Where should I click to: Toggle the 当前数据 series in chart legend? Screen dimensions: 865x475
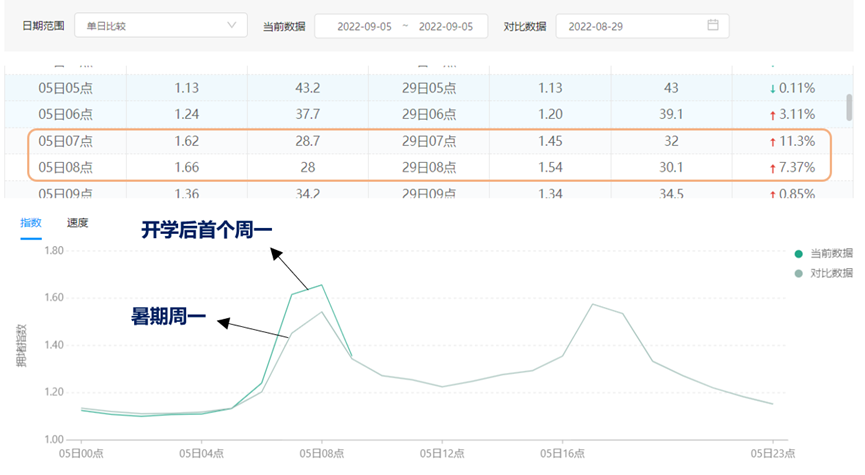click(x=825, y=253)
